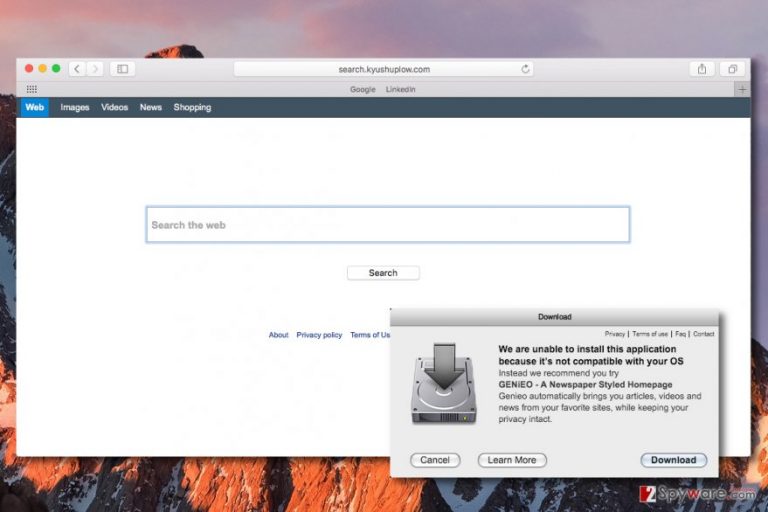Switch to Images search tab
This screenshot has width=768, height=512.
click(x=75, y=107)
